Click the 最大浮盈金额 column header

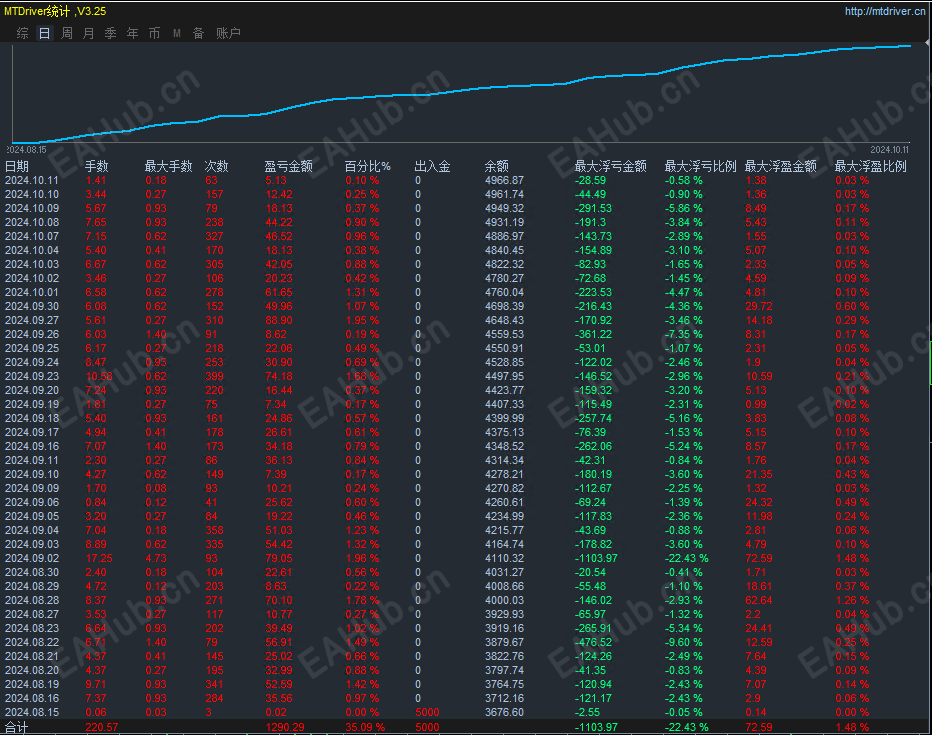point(780,166)
